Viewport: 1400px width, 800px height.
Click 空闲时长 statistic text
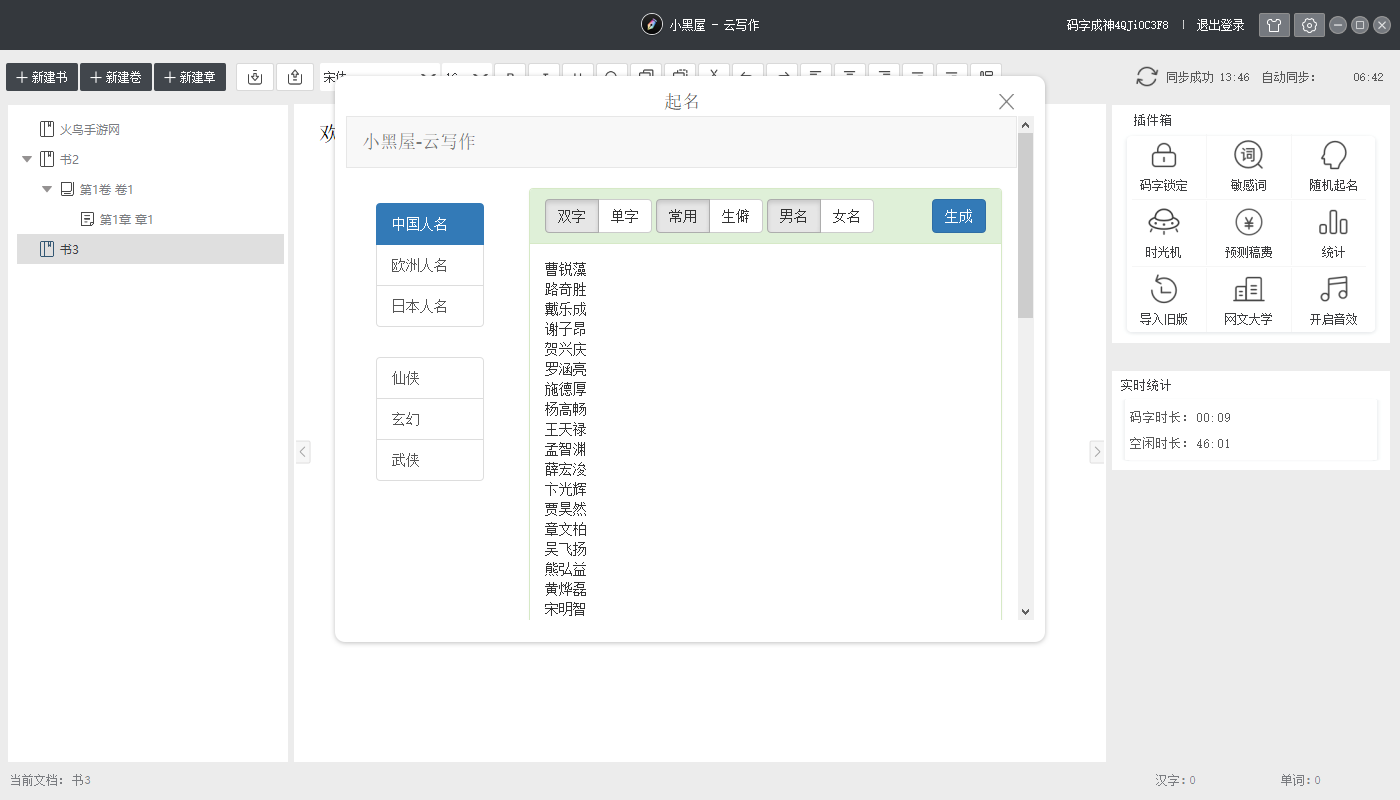[x=1180, y=444]
